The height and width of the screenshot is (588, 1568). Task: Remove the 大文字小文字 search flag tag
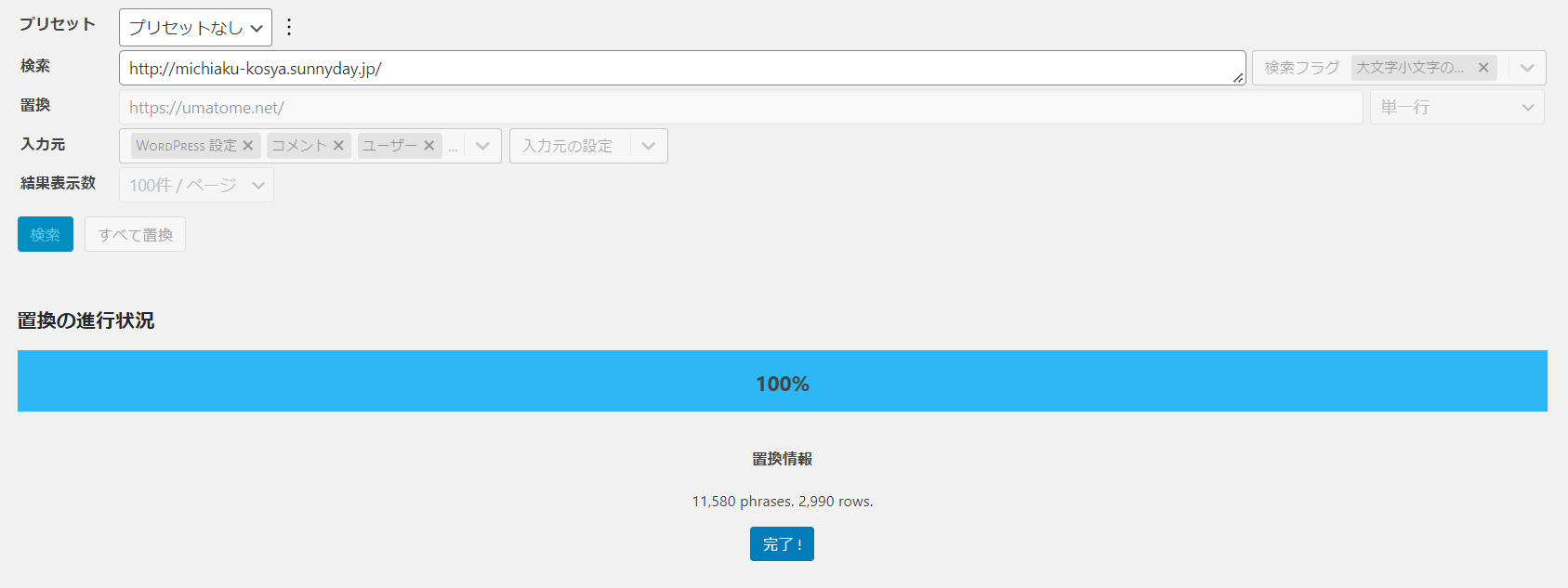[x=1483, y=68]
